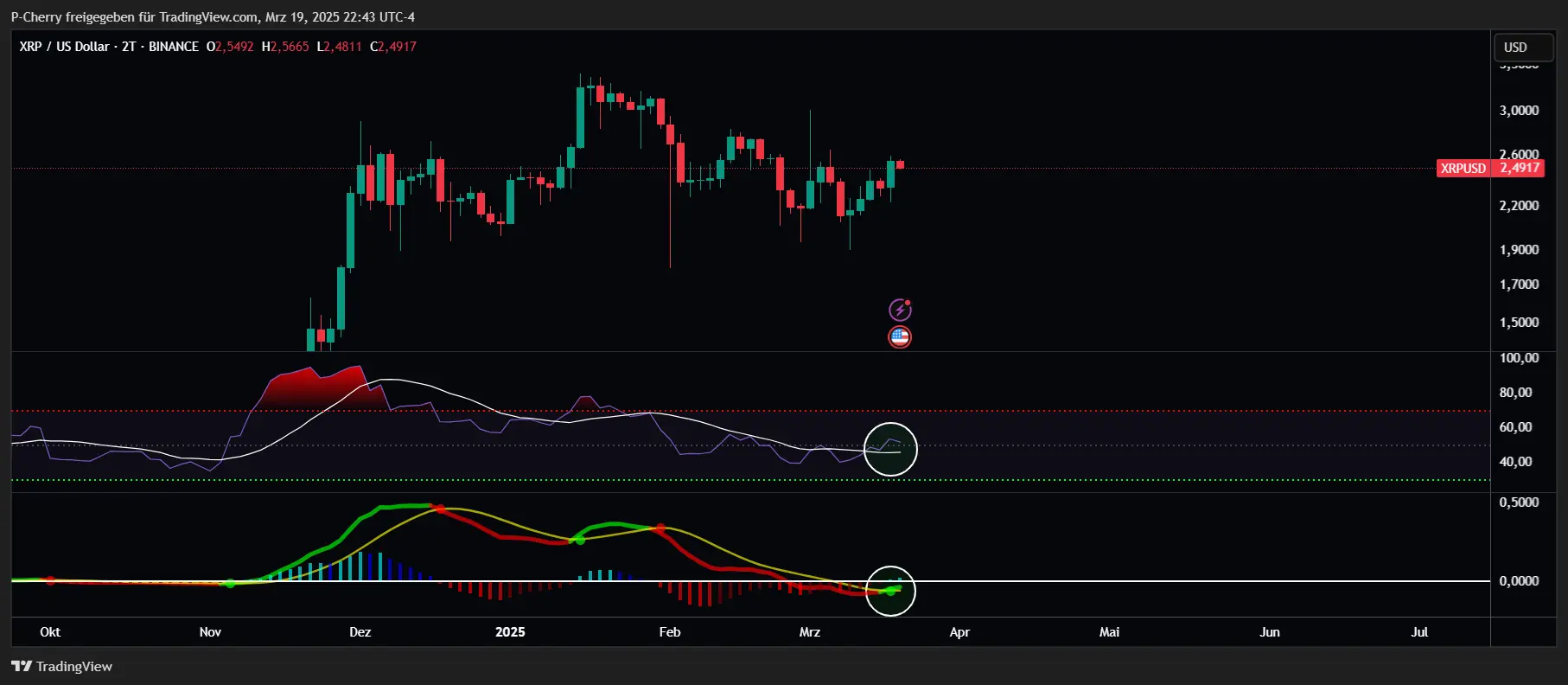Click the Apr label on time axis
The width and height of the screenshot is (1568, 685).
[x=959, y=632]
